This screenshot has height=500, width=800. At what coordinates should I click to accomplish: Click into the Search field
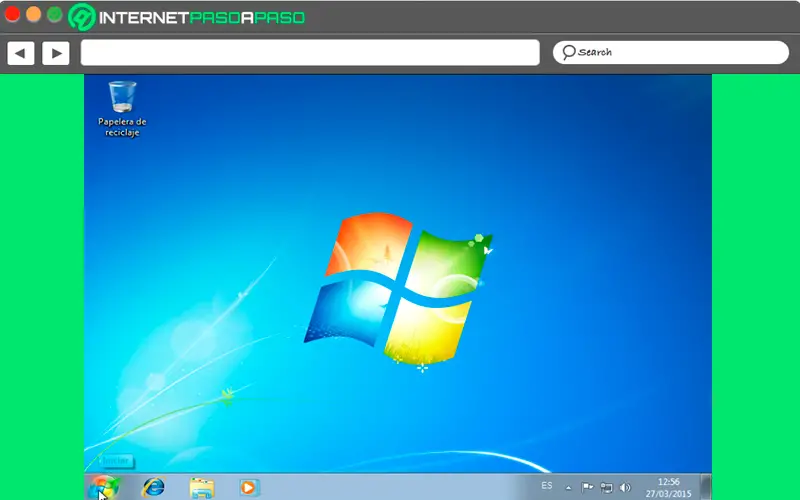tap(671, 53)
